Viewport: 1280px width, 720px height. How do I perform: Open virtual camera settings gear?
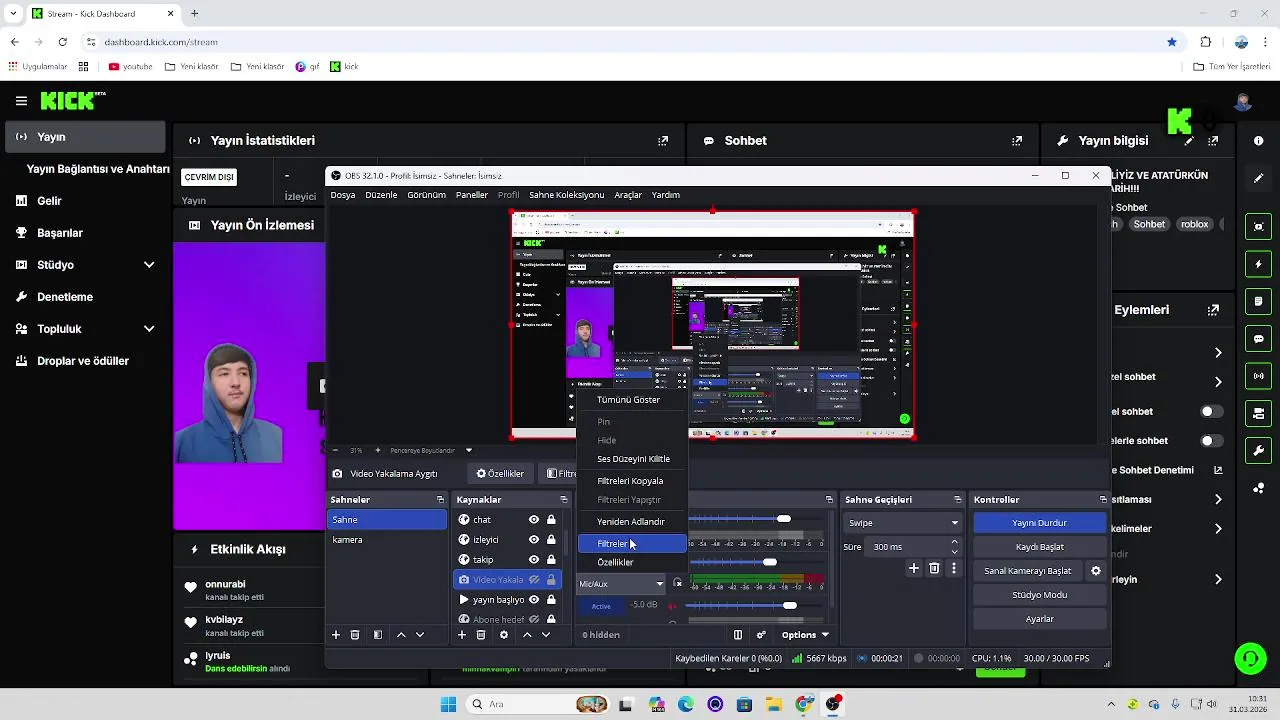(1096, 571)
